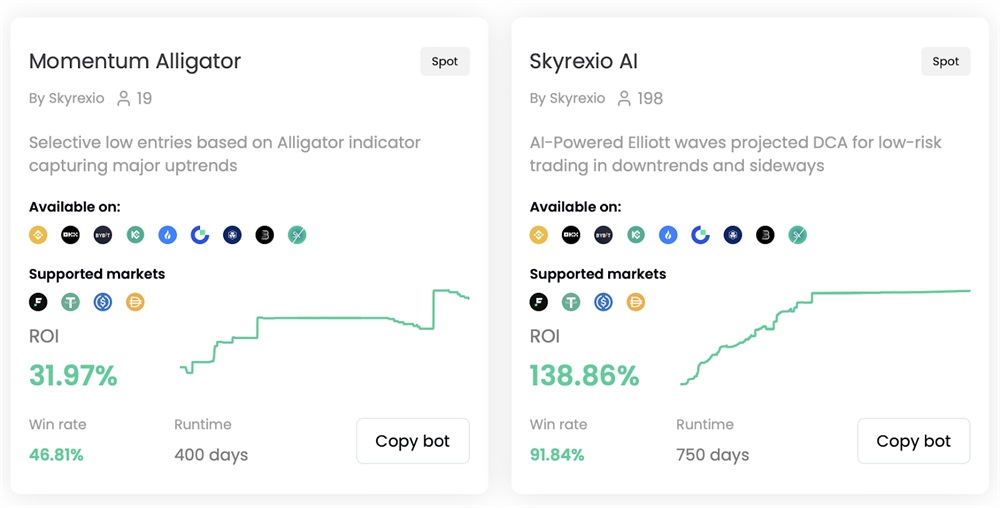Click the 91.84% win rate value
This screenshot has height=508, width=1000.
[557, 455]
